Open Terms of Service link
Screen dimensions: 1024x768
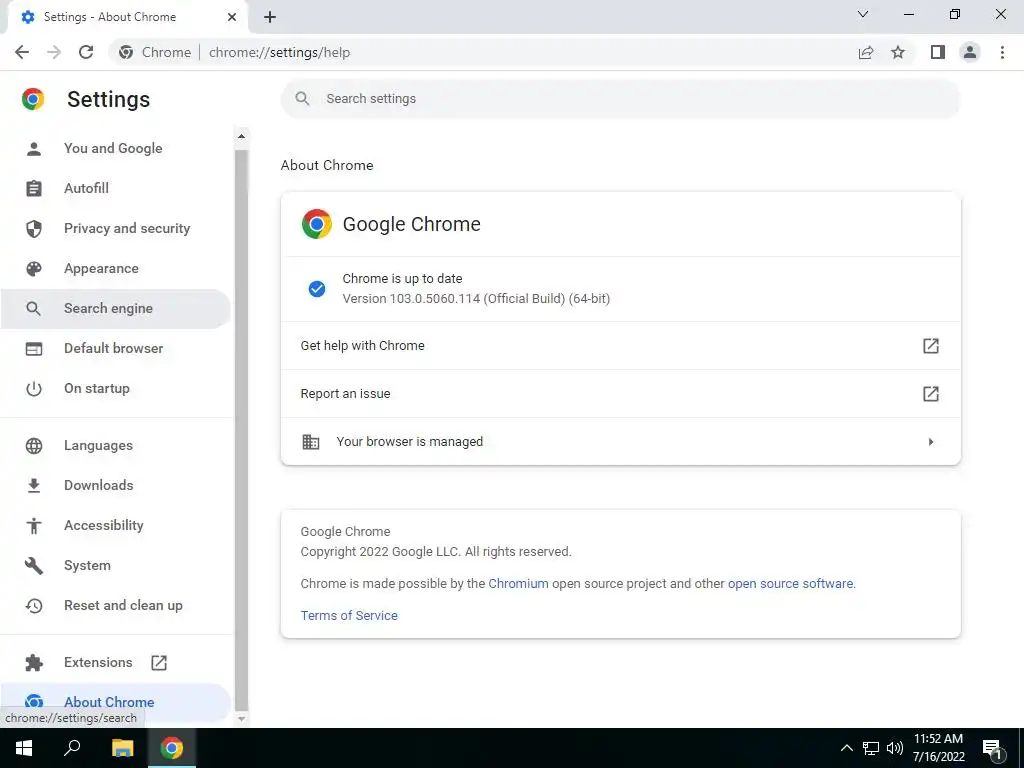point(349,615)
